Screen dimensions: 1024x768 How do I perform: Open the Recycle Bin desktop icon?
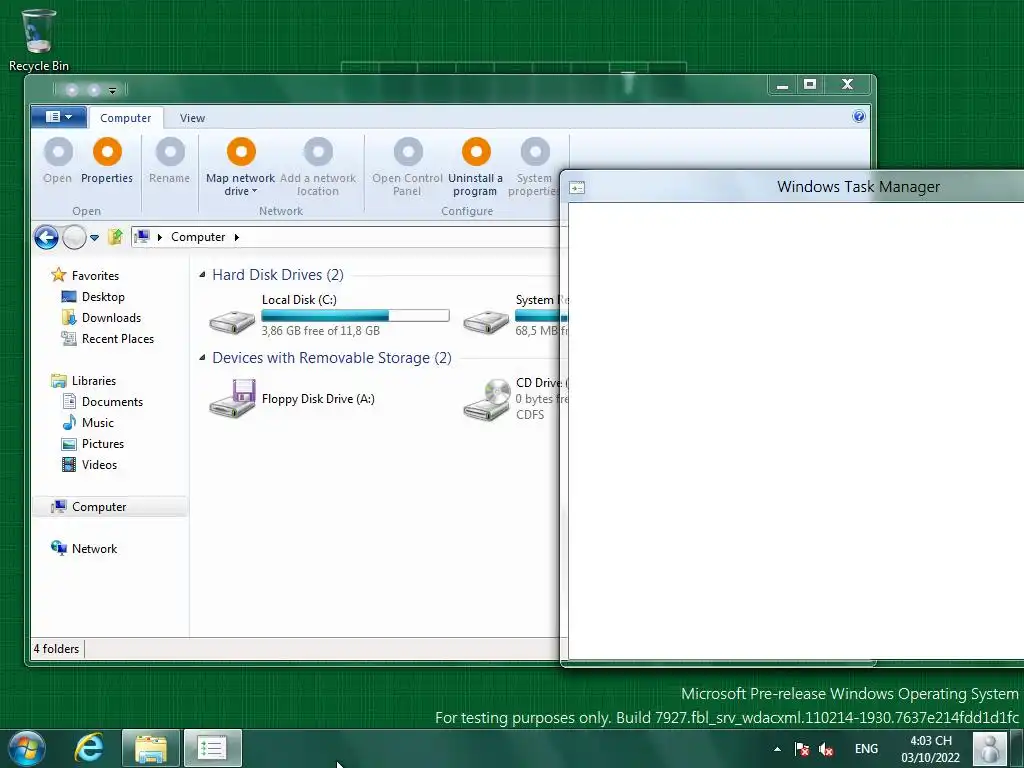(39, 39)
